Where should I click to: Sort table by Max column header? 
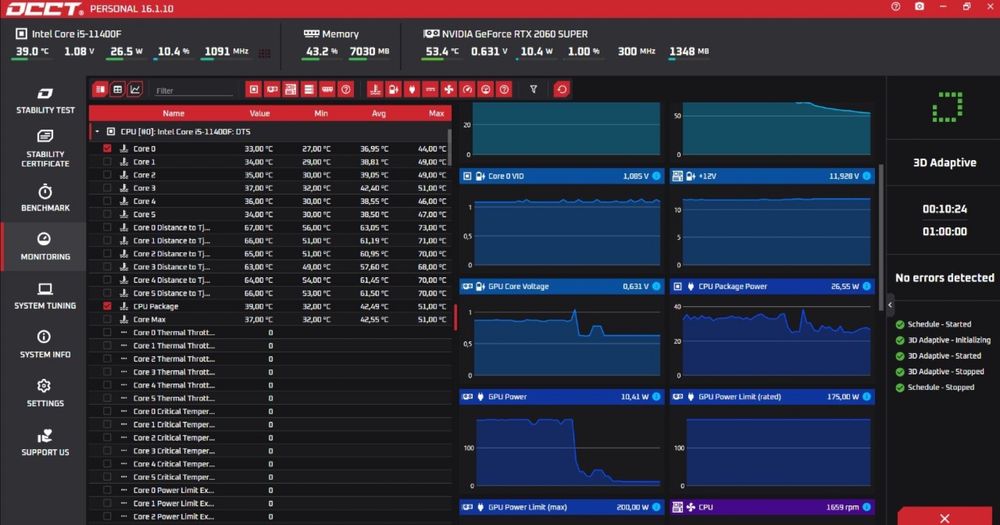click(436, 114)
